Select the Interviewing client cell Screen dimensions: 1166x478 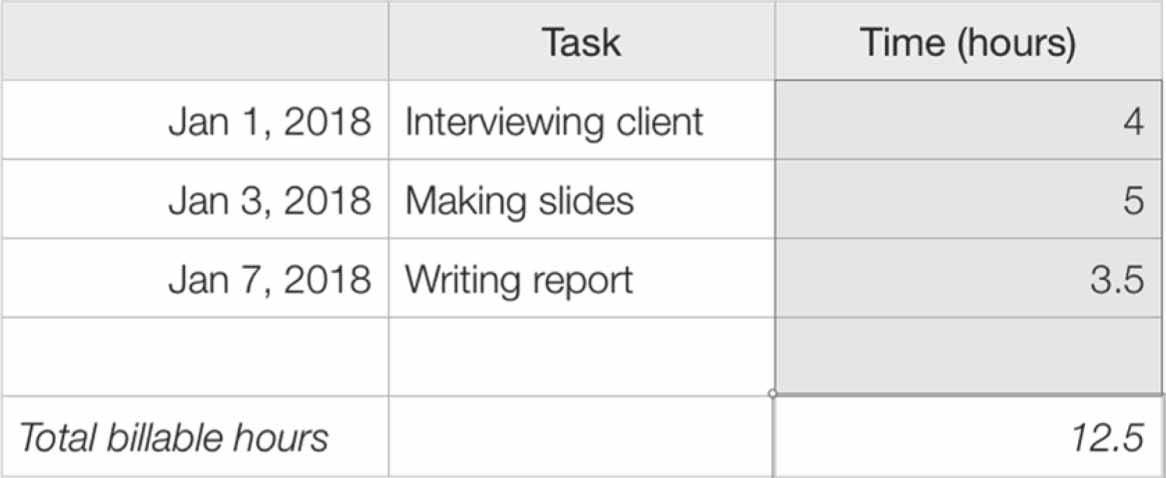[x=581, y=121]
